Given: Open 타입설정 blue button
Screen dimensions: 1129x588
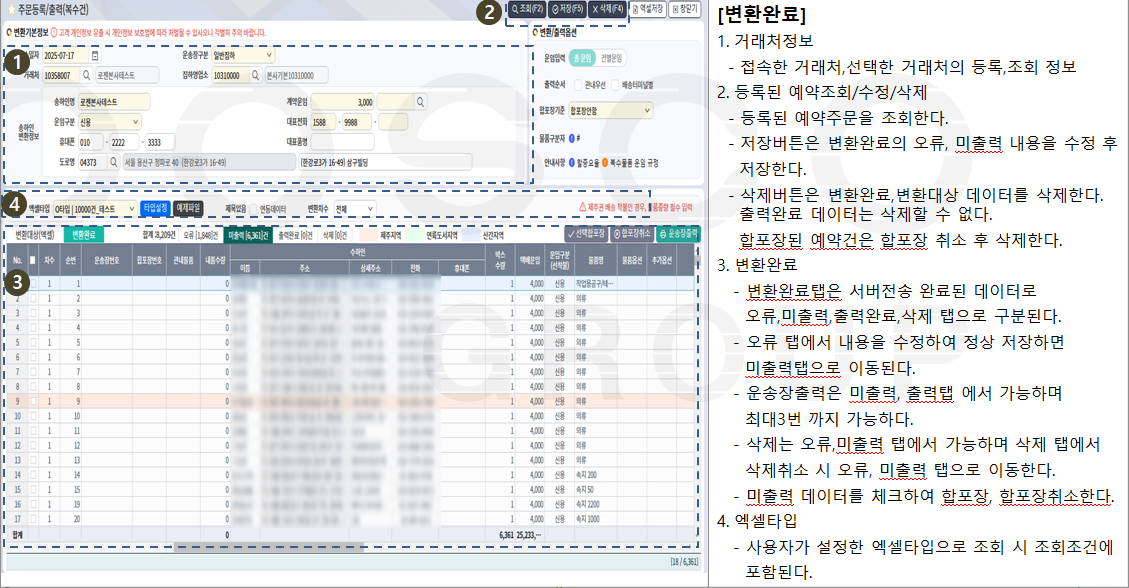Looking at the screenshot, I should click(x=155, y=208).
